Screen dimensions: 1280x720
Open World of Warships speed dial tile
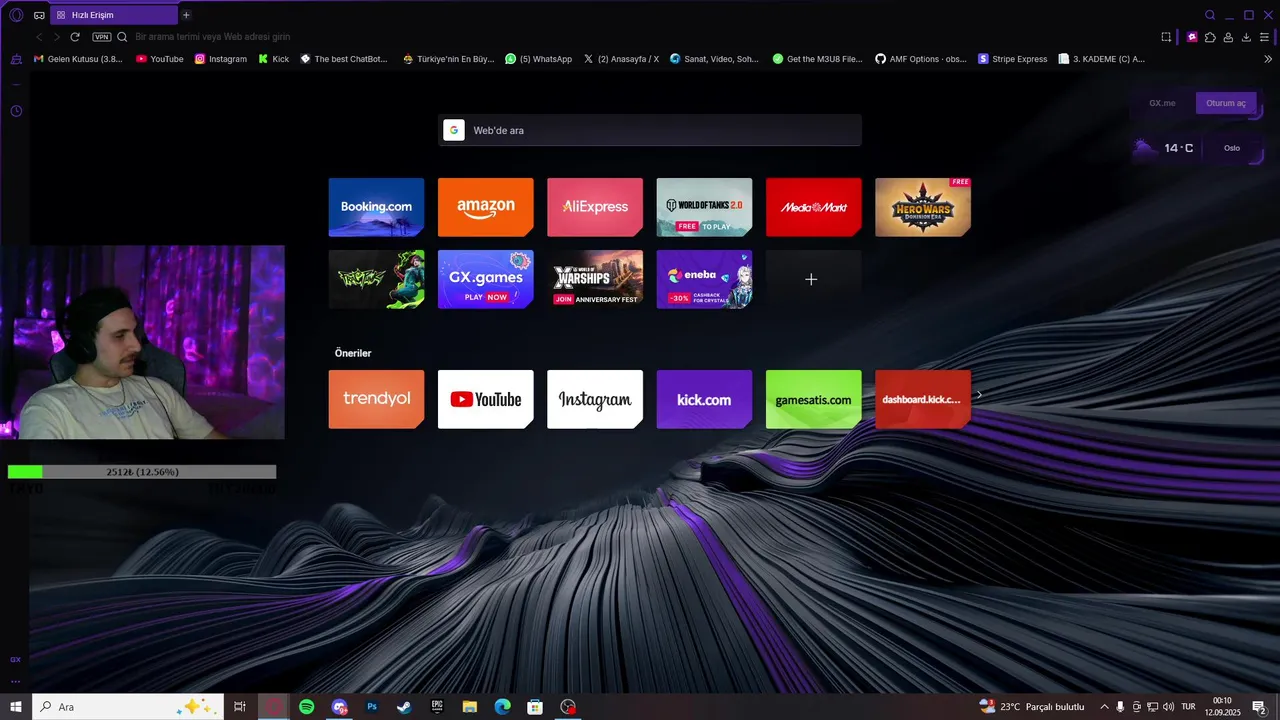tap(595, 279)
